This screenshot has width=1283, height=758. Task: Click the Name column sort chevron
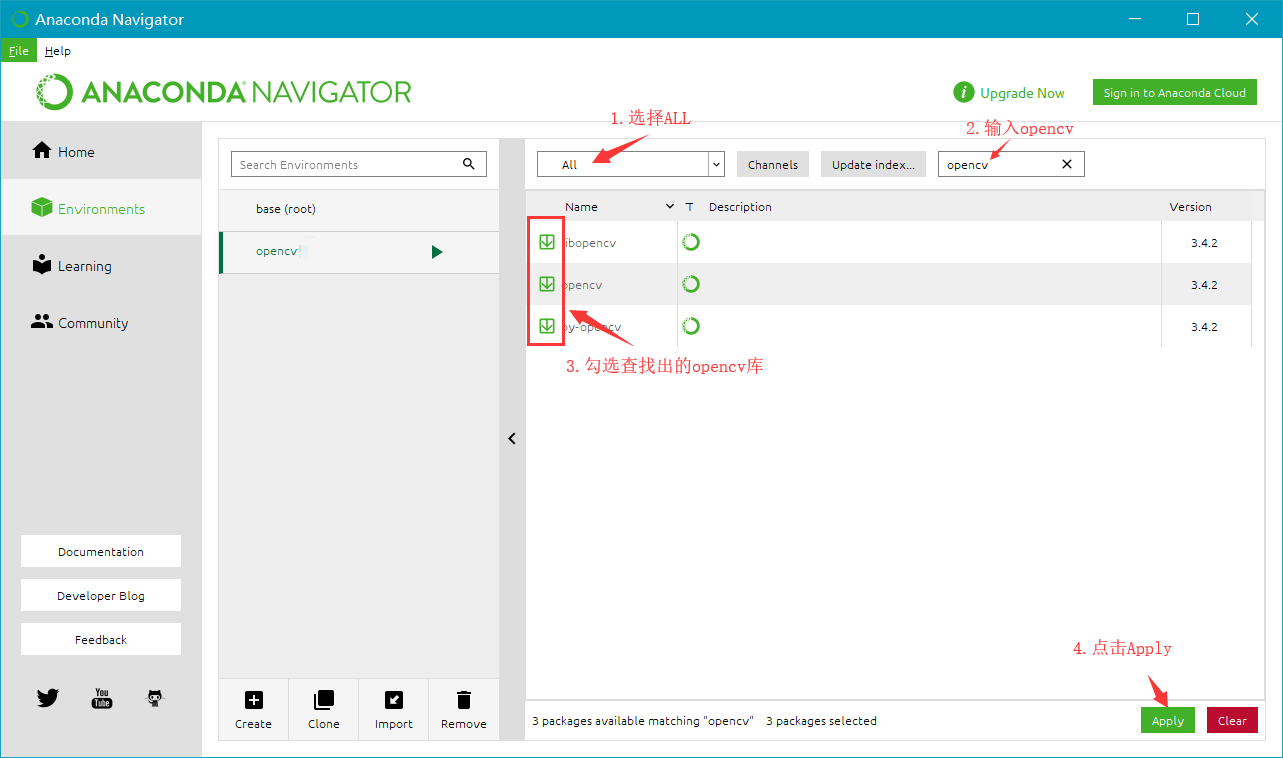pyautogui.click(x=670, y=206)
